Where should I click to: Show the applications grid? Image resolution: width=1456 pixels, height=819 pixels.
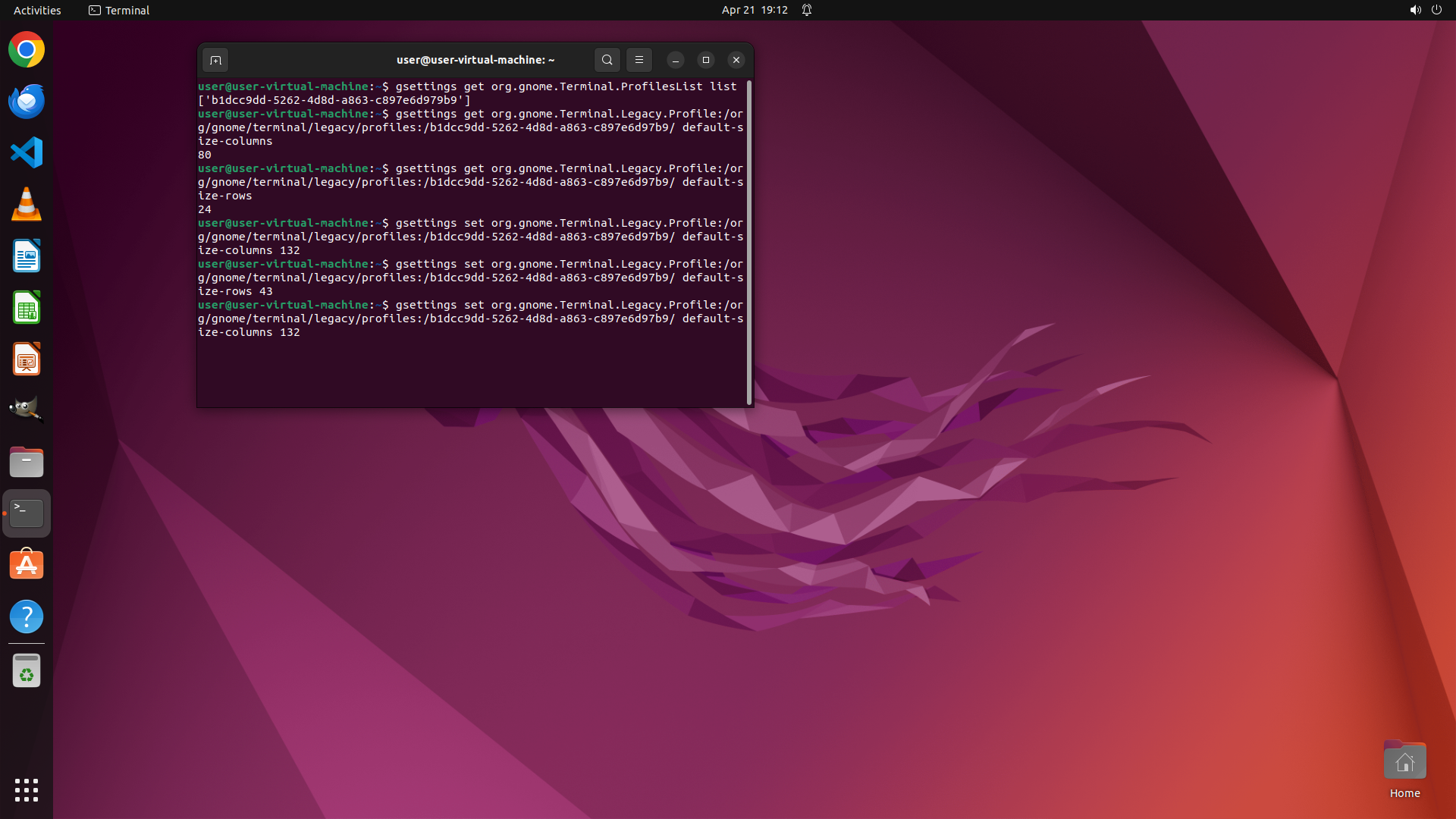coord(27,789)
